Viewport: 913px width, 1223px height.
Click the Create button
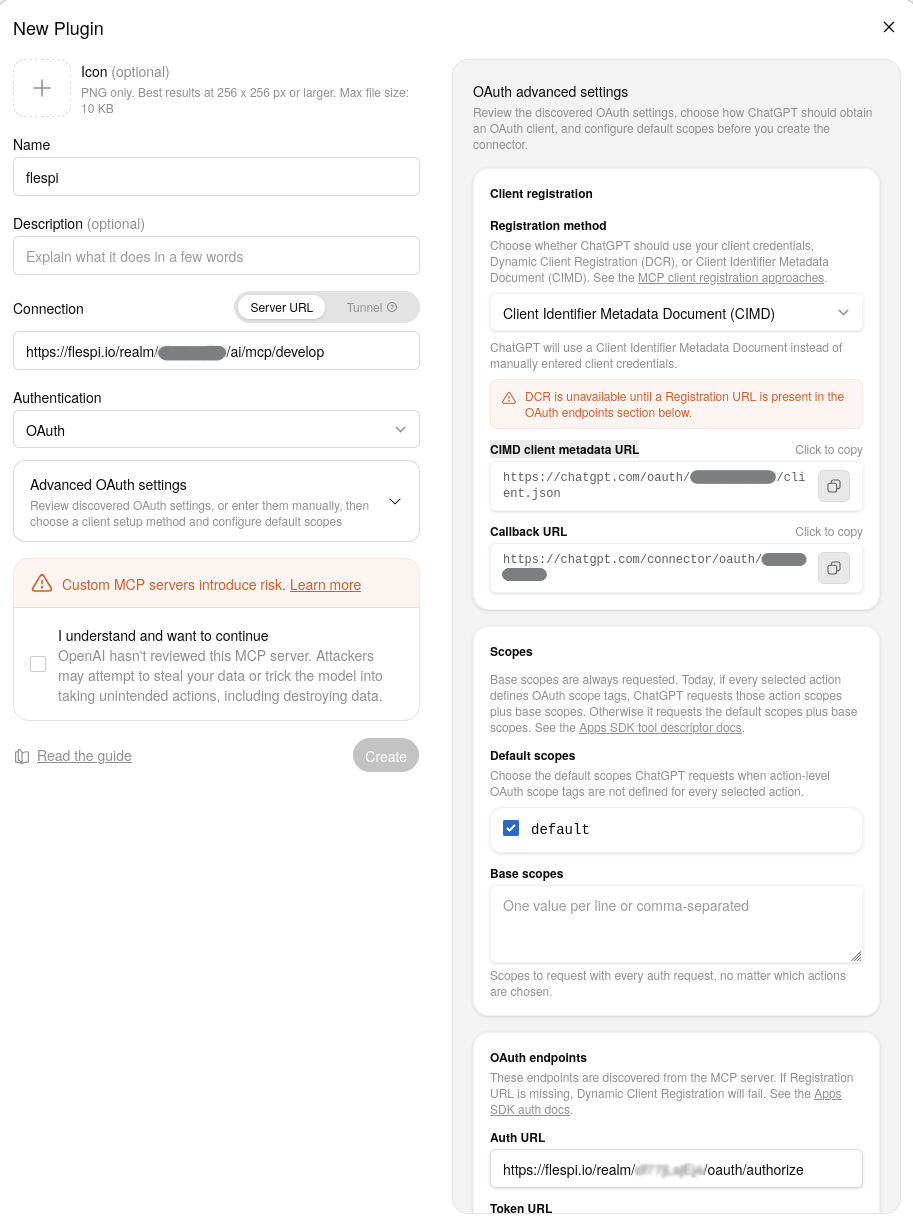[386, 756]
